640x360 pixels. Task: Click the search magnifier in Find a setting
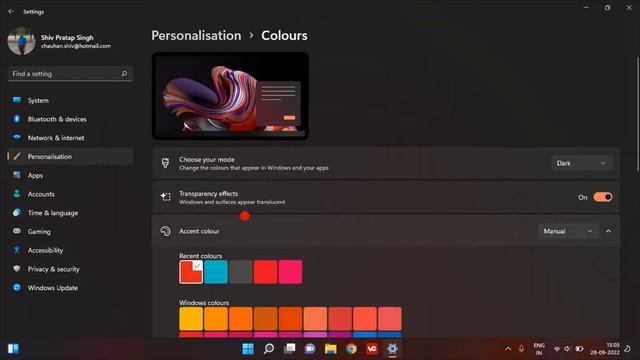pyautogui.click(x=124, y=74)
